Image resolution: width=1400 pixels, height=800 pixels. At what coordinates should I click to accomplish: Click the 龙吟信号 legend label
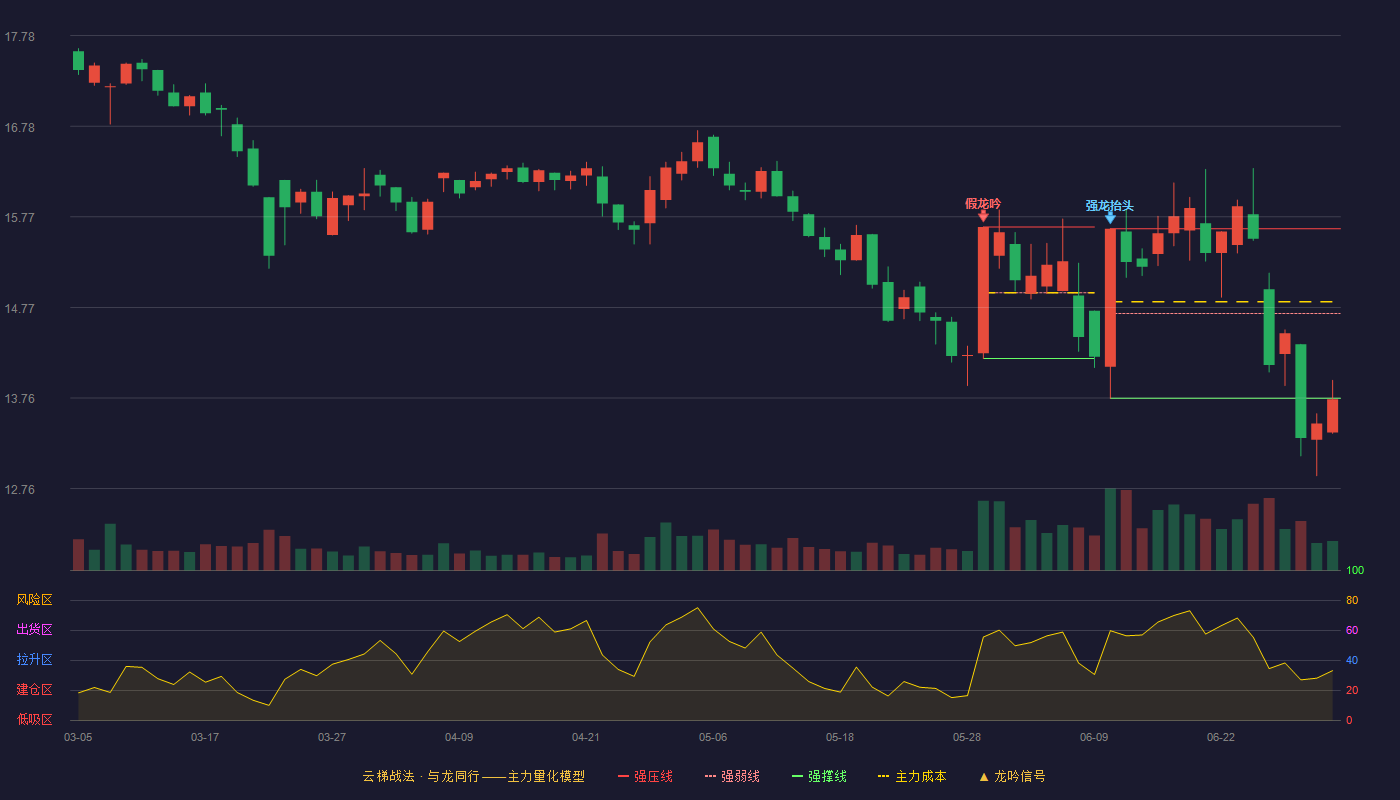point(1020,776)
